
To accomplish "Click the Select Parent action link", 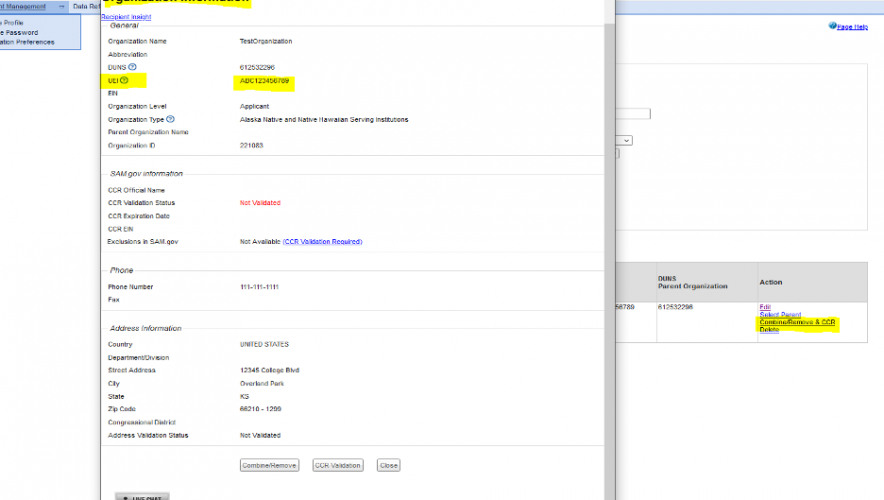I will click(779, 315).
